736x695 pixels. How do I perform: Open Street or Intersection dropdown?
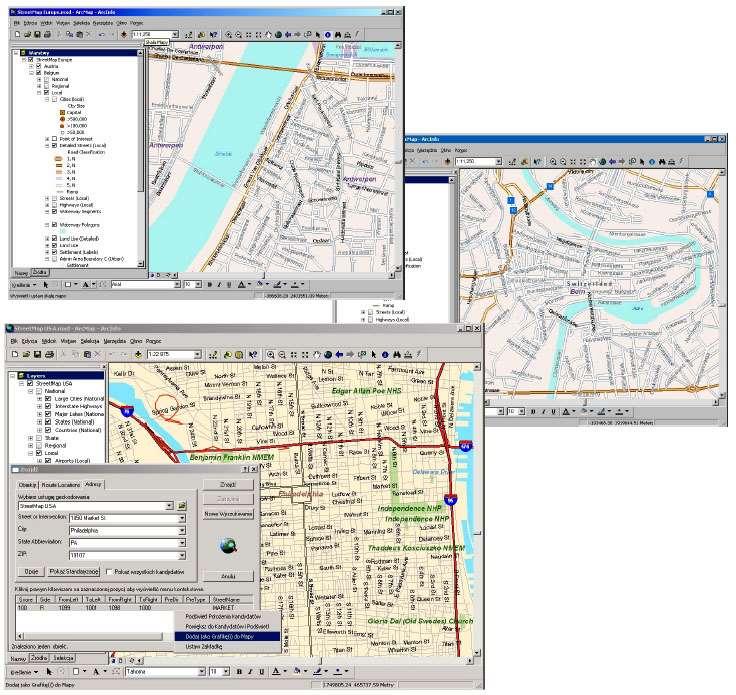tap(182, 518)
